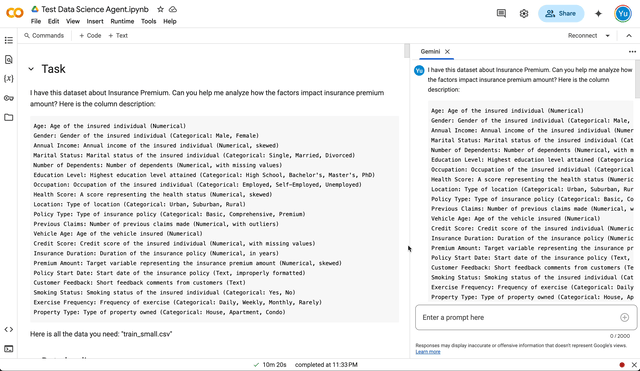Viewport: 640px width, 371px height.
Task: Open the Edit menu
Action: (x=53, y=21)
